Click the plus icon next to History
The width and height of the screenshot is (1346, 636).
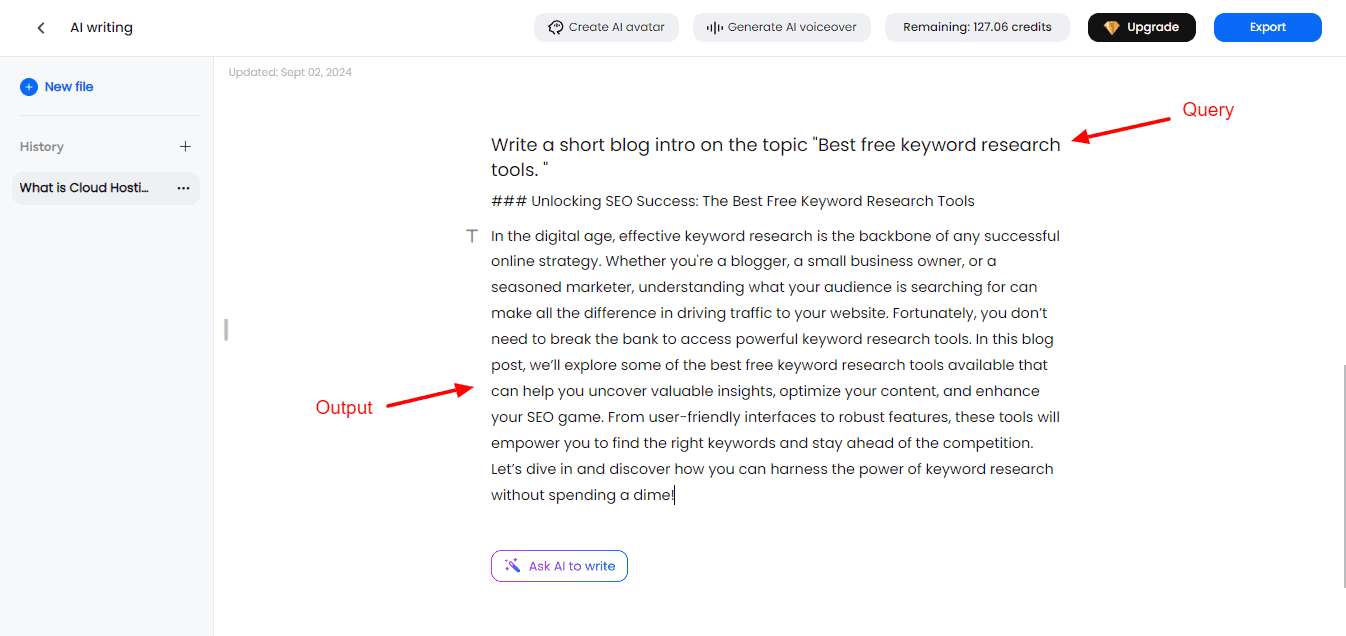[185, 147]
